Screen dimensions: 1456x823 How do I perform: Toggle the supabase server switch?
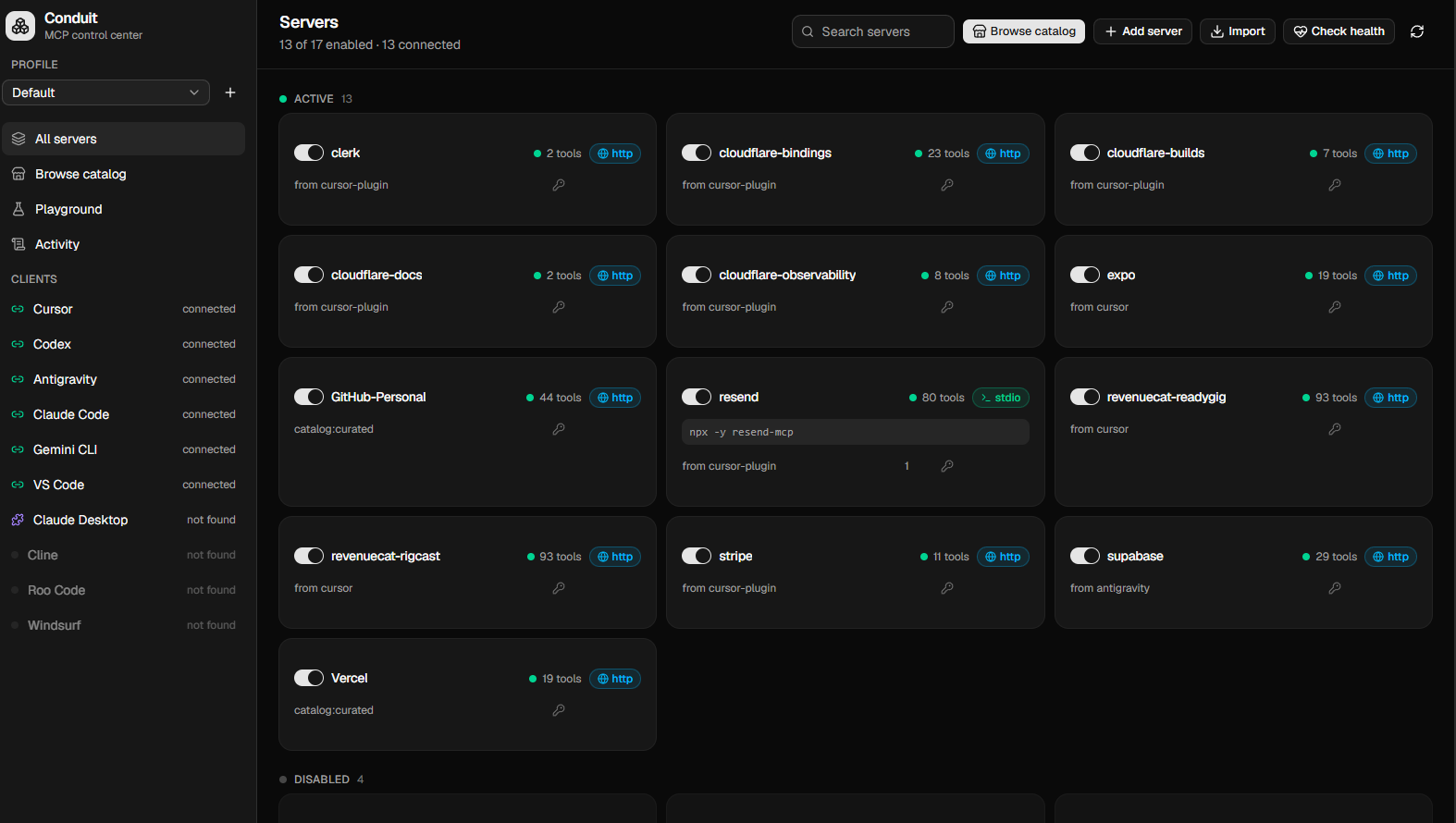[x=1085, y=556]
